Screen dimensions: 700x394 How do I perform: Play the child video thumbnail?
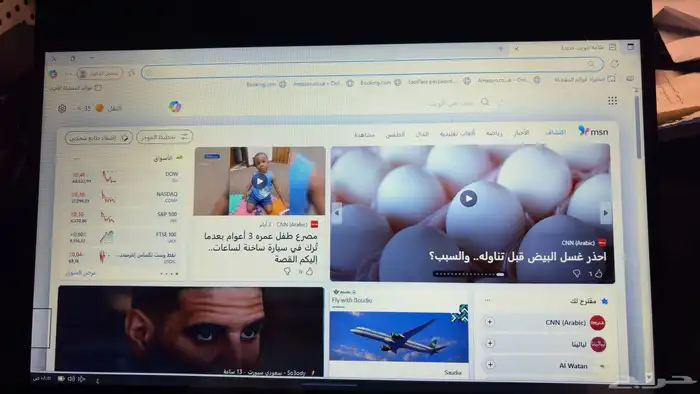[259, 181]
